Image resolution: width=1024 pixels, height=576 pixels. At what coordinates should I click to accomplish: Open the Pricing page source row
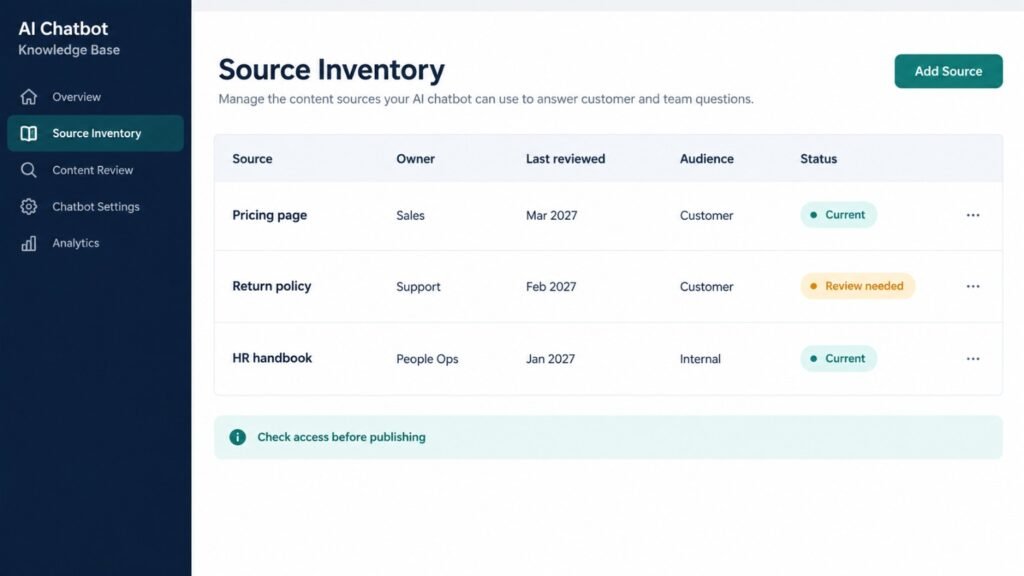(608, 216)
